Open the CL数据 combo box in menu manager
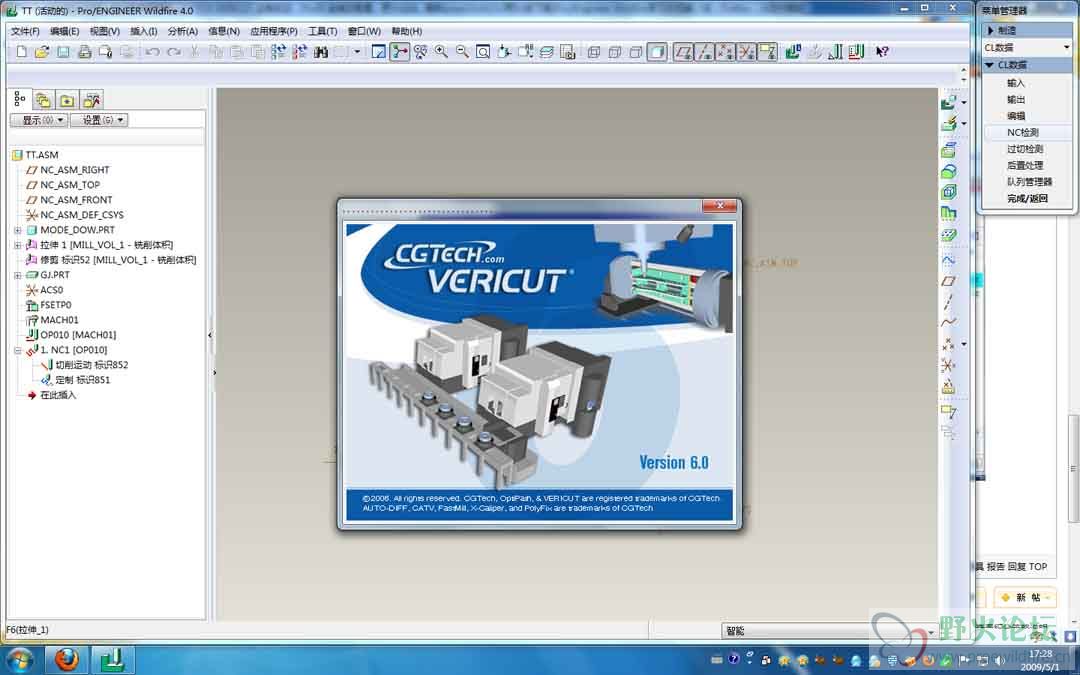Image resolution: width=1080 pixels, height=675 pixels. [1026, 48]
